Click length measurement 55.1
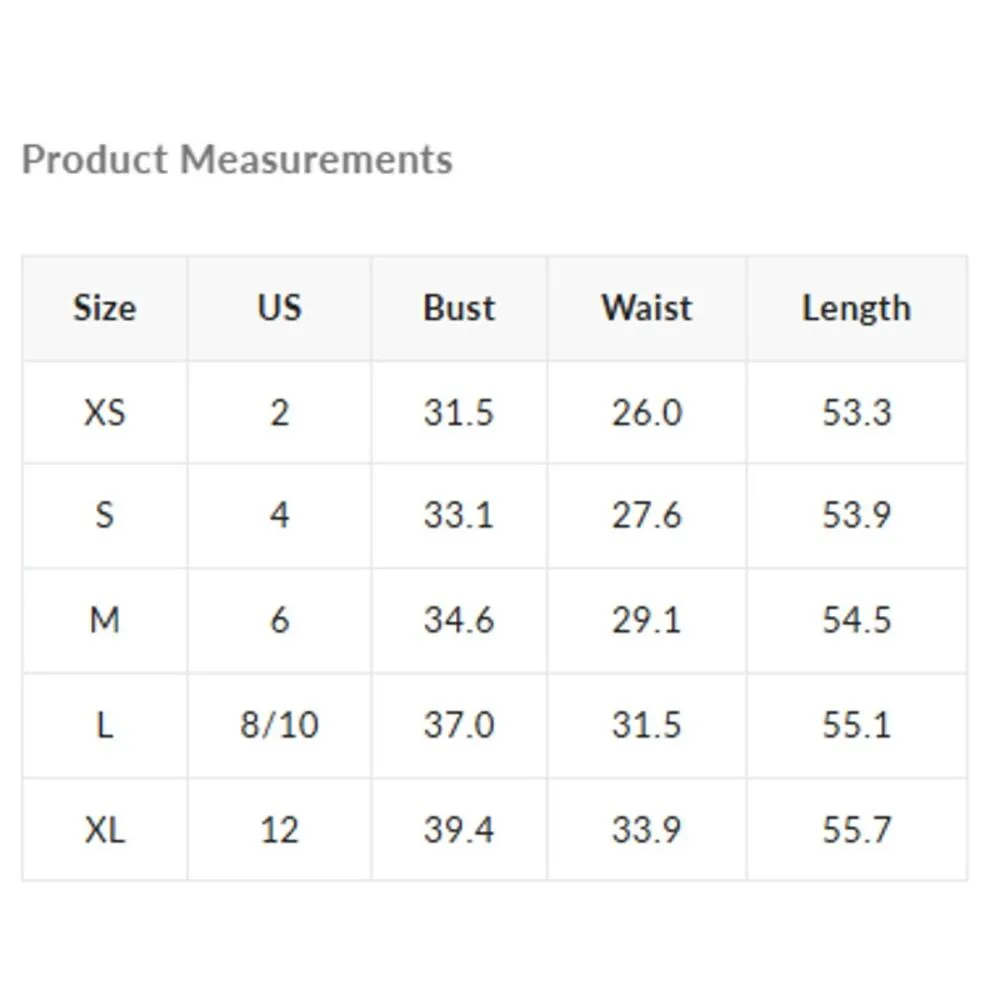The width and height of the screenshot is (1000, 1000). coord(856,725)
